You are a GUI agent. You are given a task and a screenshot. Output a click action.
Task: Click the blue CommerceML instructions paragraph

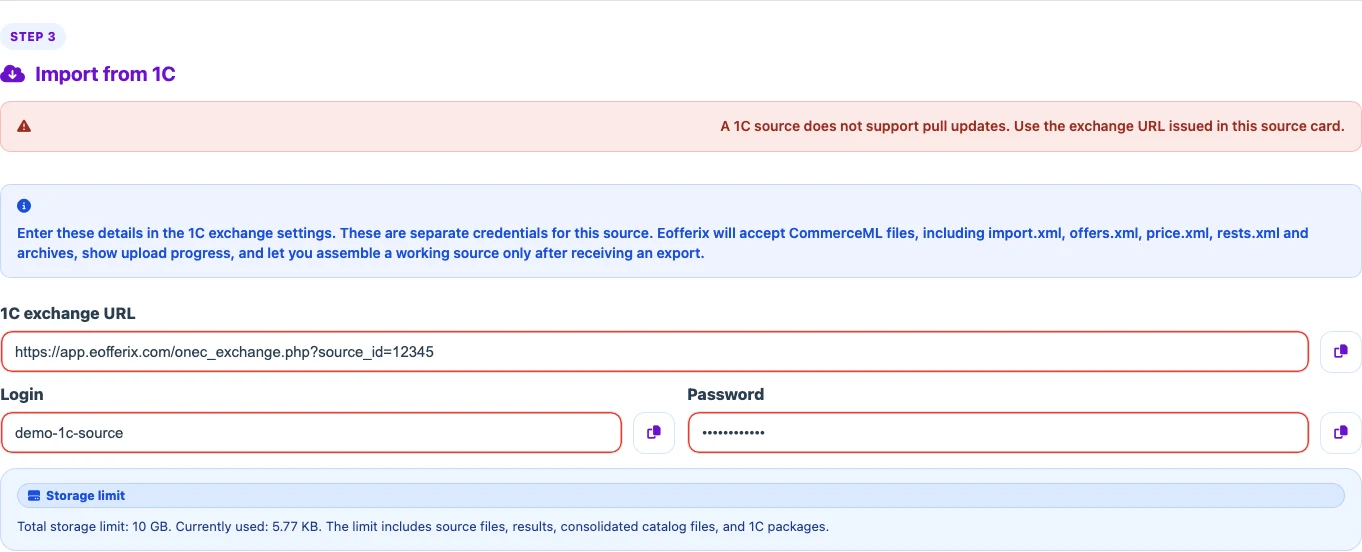pyautogui.click(x=663, y=243)
